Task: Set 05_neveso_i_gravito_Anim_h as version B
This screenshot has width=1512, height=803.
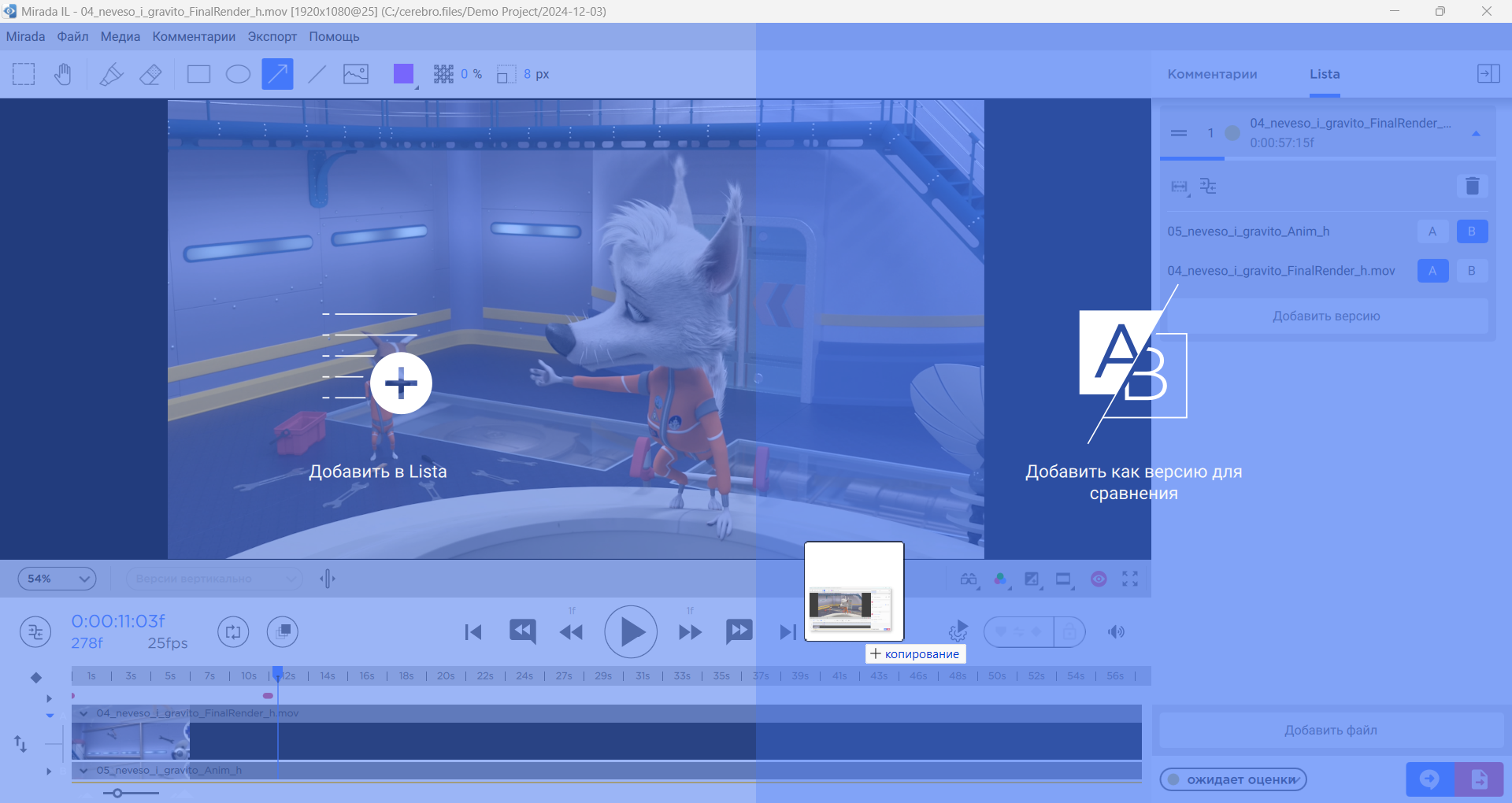Action: [1472, 231]
